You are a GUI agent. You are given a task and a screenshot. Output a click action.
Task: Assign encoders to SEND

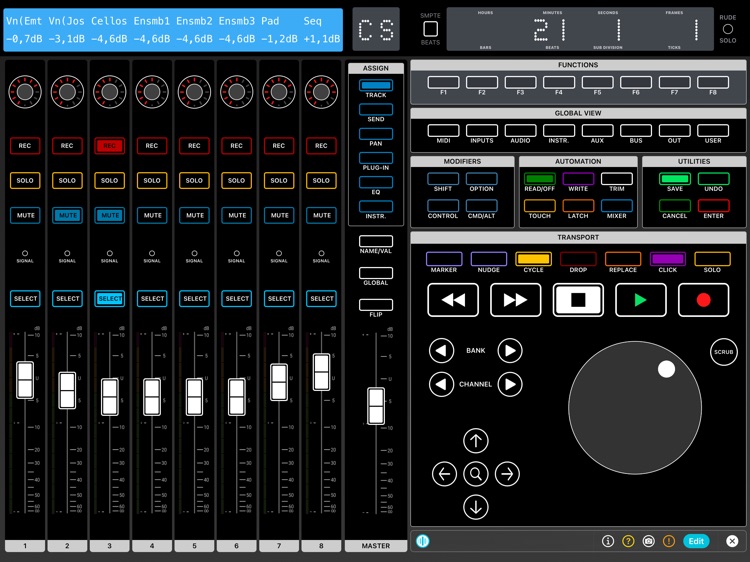[x=376, y=110]
